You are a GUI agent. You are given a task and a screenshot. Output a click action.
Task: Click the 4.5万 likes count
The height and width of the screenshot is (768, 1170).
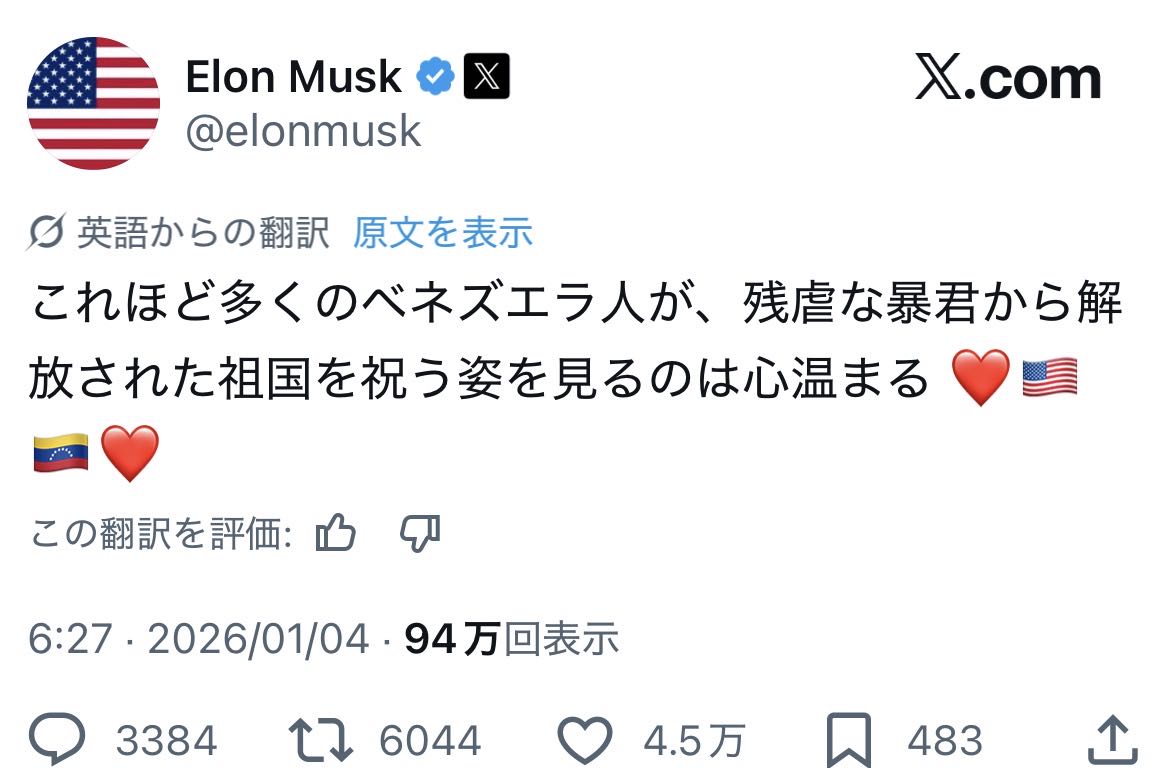(693, 742)
